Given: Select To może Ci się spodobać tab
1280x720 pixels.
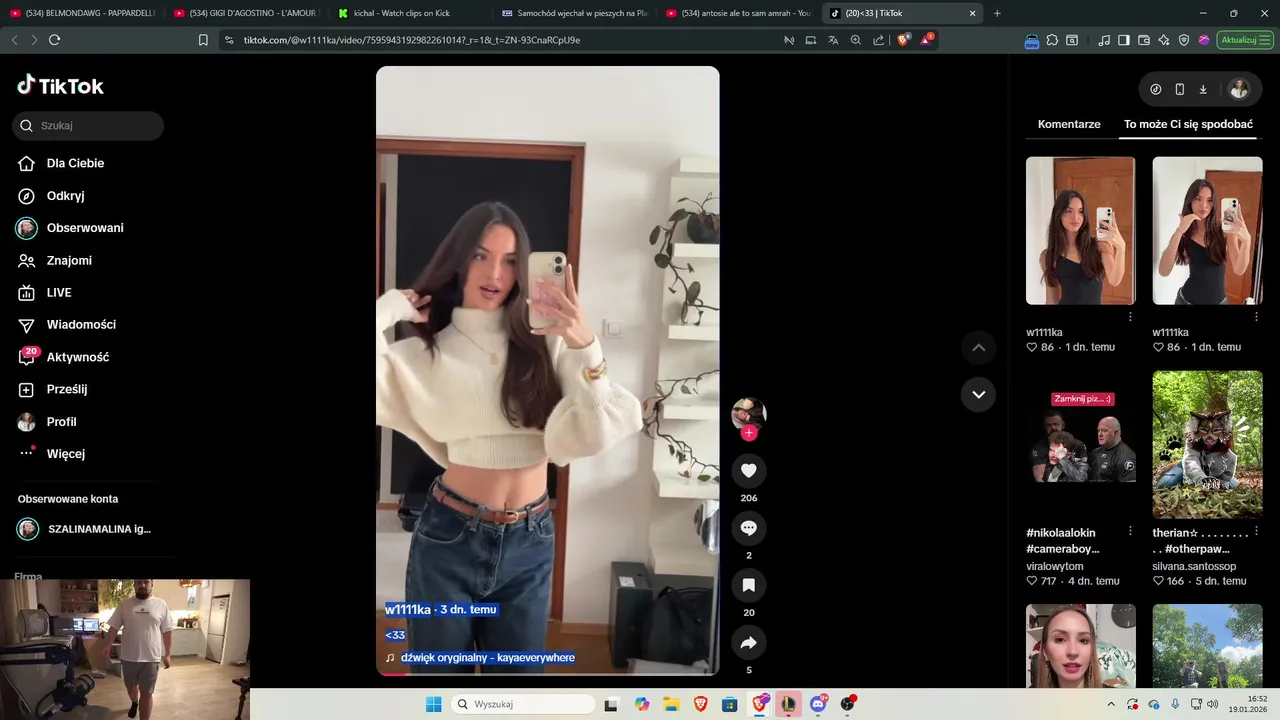Looking at the screenshot, I should [1188, 124].
